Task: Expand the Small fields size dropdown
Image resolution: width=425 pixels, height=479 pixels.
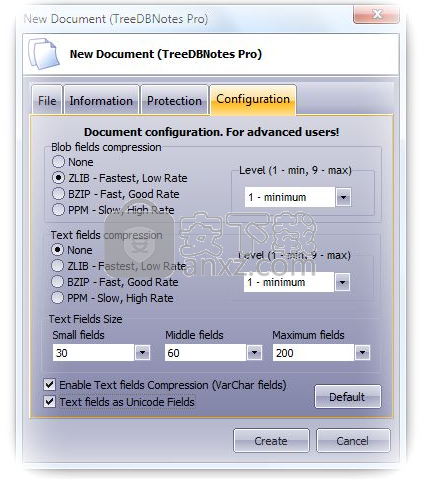Action: (142, 353)
